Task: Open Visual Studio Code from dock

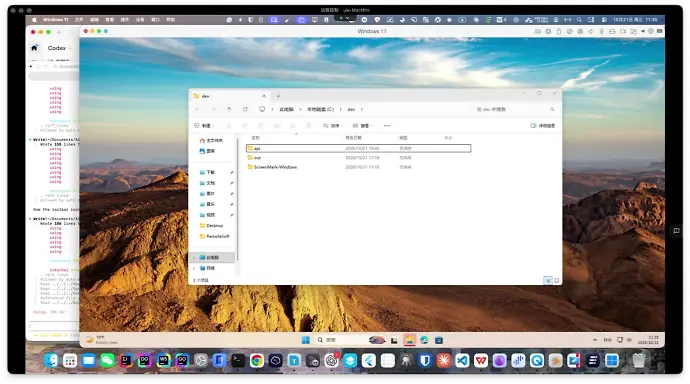Action: [462, 361]
